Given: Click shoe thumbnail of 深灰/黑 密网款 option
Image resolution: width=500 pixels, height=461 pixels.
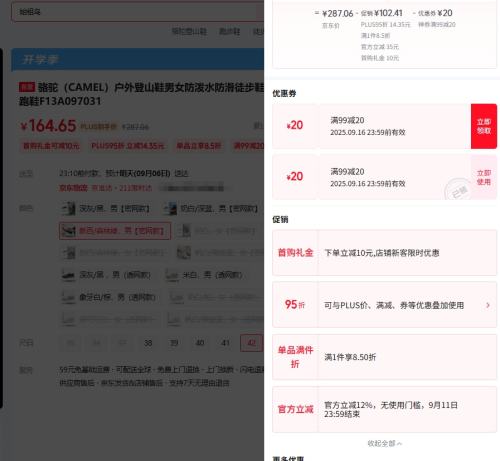Looking at the screenshot, I should pyautogui.click(x=69, y=209).
